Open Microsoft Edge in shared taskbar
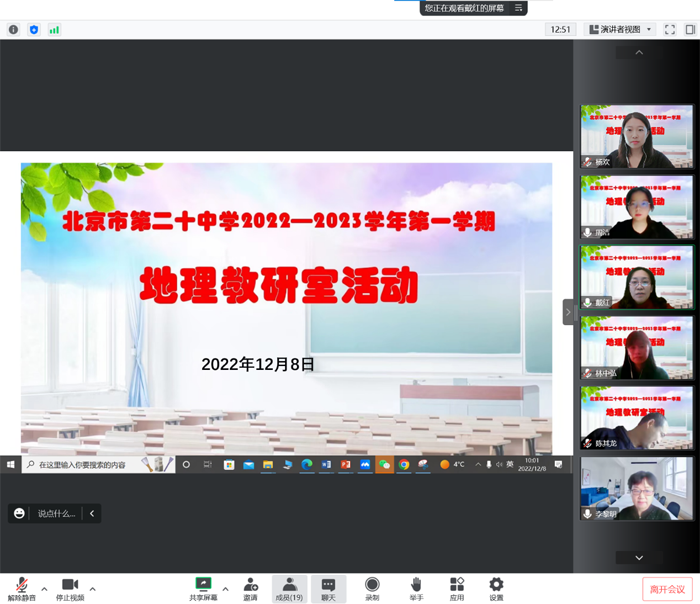Screen dimensions: 700x604 pyautogui.click(x=307, y=465)
